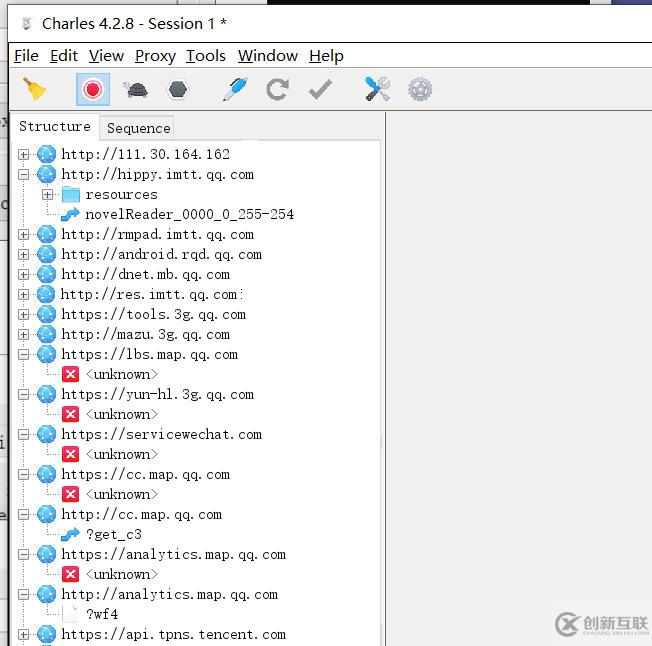Collapse the http://cc.map.qq.com node
Viewport: 652px width, 646px height.
click(x=24, y=514)
